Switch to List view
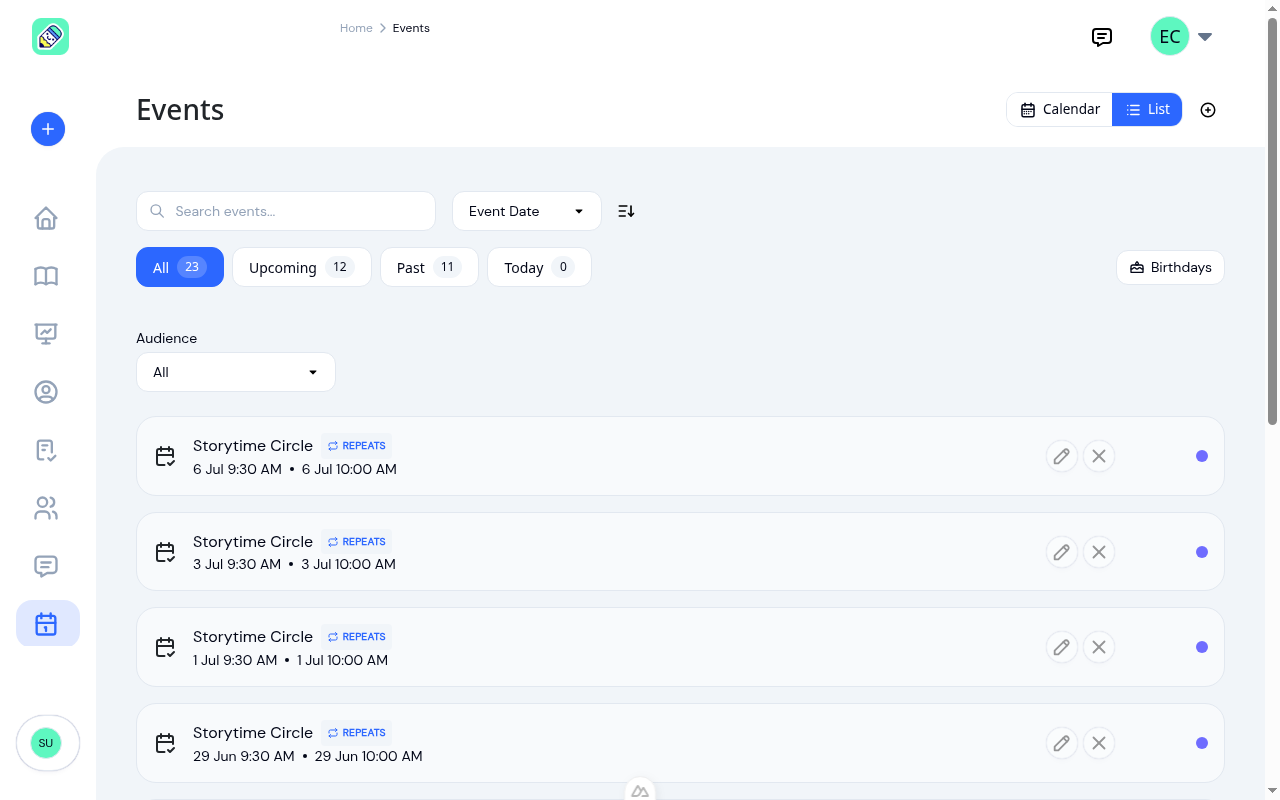The height and width of the screenshot is (800, 1280). 1147,110
